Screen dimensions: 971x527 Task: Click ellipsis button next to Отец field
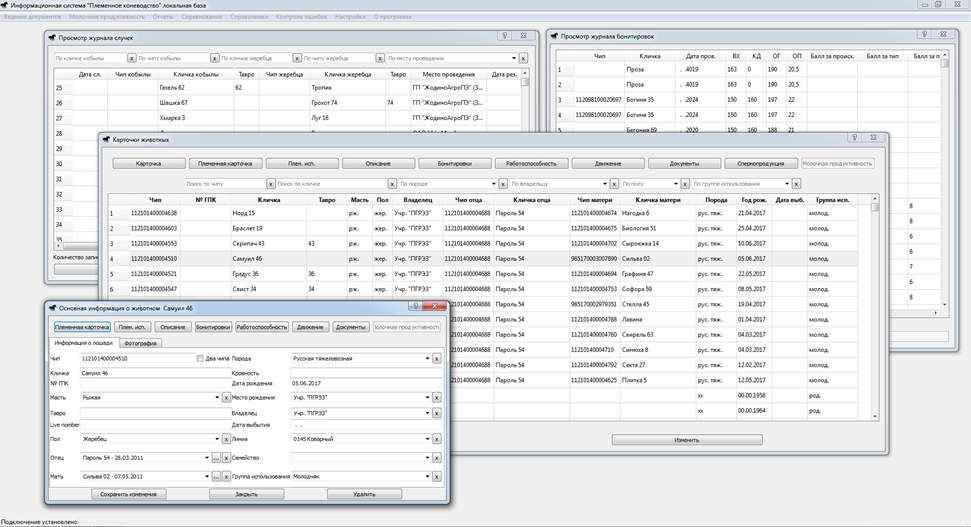pos(215,458)
